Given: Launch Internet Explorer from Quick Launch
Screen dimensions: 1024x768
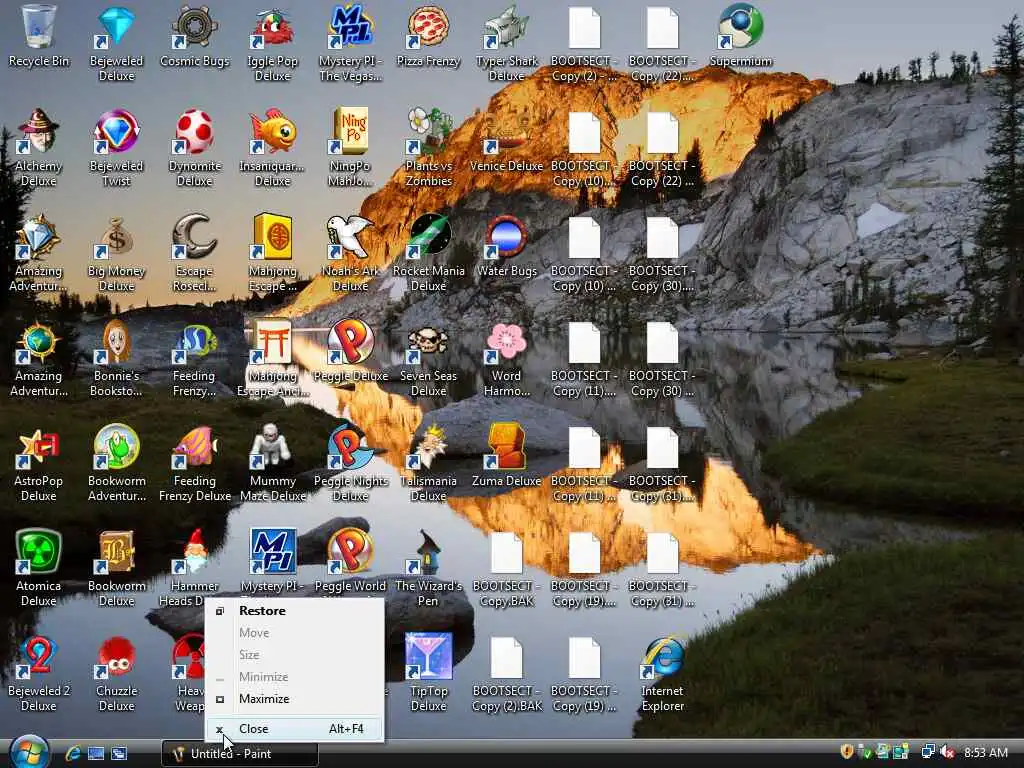Looking at the screenshot, I should click(x=72, y=753).
